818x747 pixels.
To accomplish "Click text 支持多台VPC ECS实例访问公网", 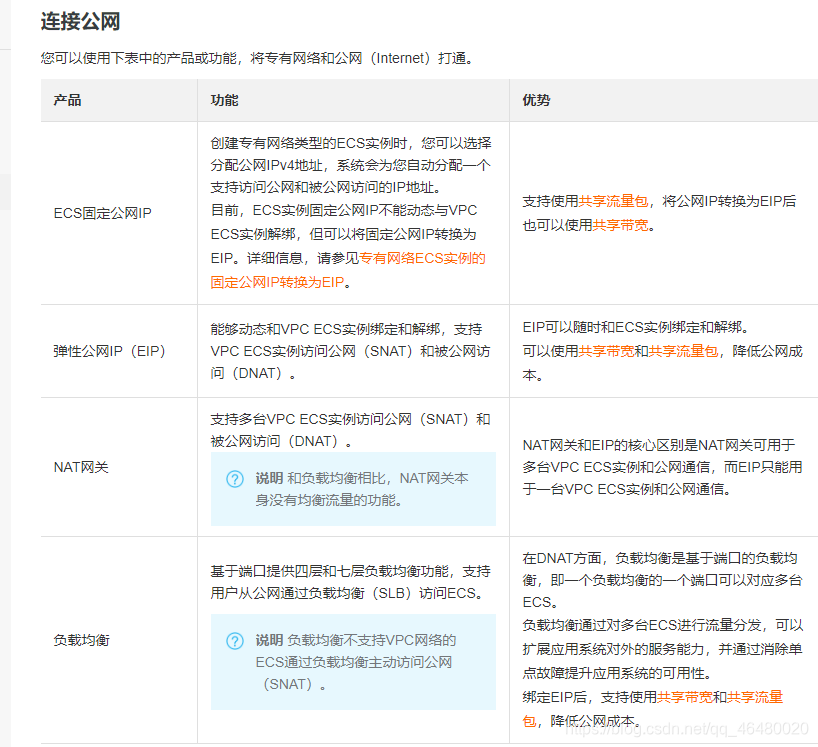I will [x=311, y=419].
